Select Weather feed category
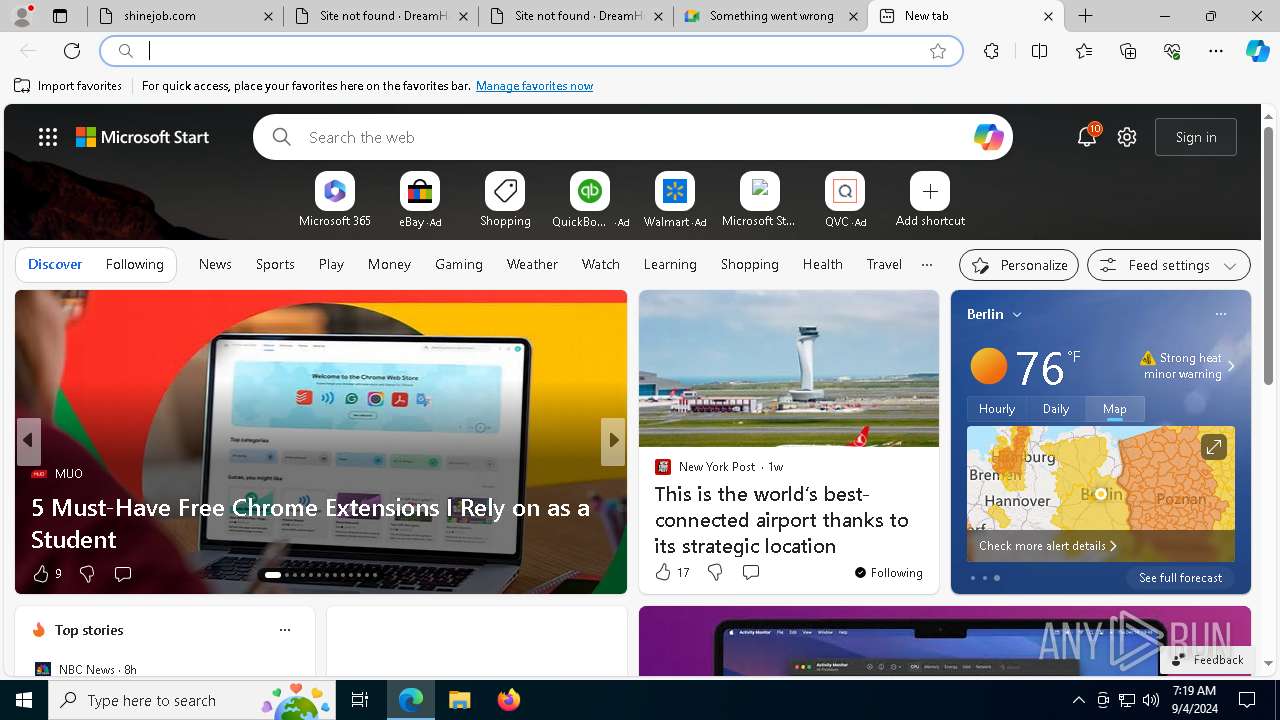 pos(532,264)
